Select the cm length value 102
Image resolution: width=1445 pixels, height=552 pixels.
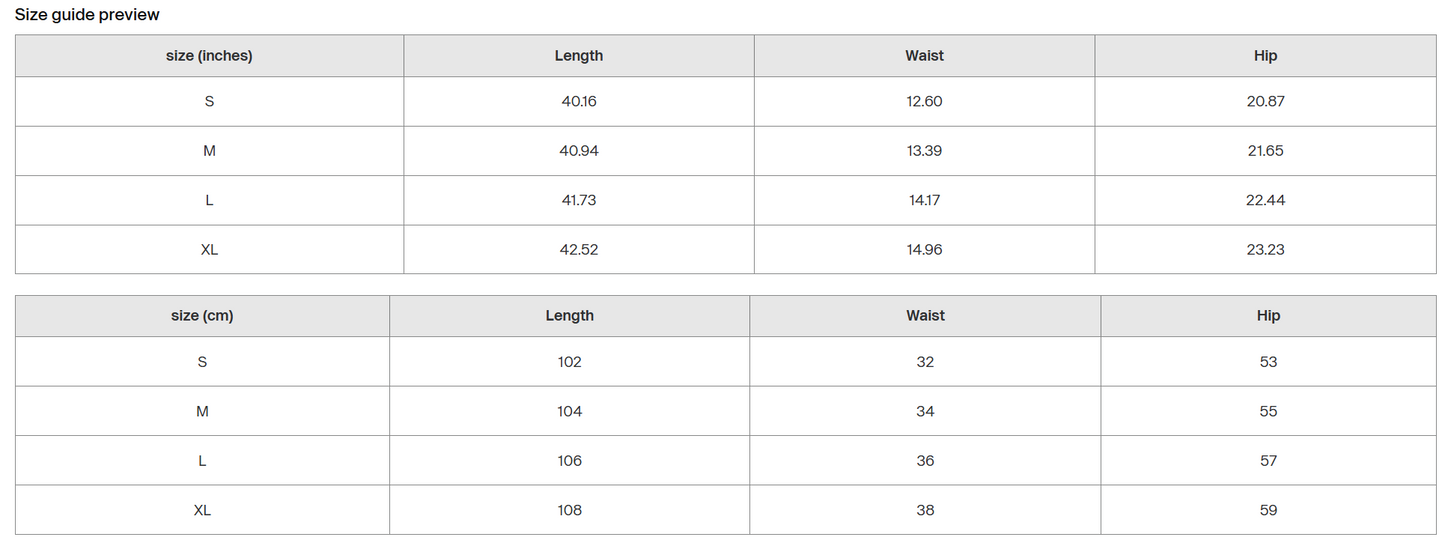pos(569,362)
